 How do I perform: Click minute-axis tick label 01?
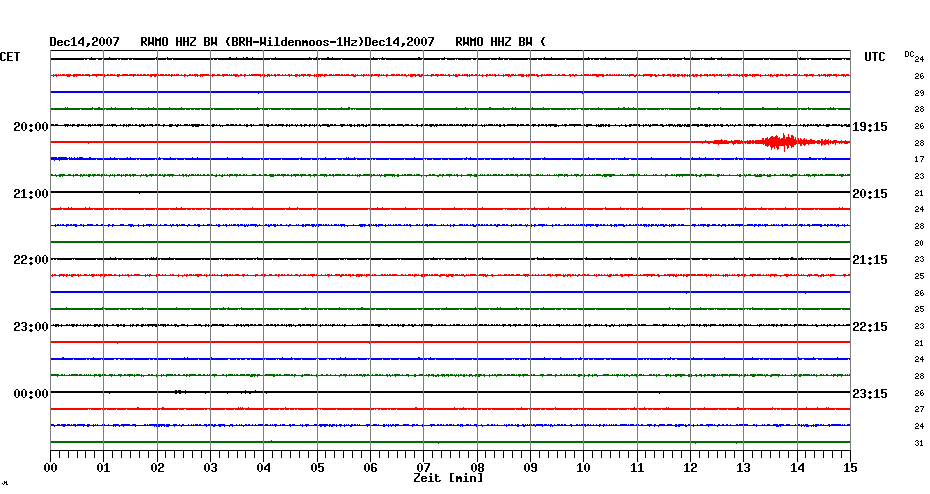[x=104, y=468]
